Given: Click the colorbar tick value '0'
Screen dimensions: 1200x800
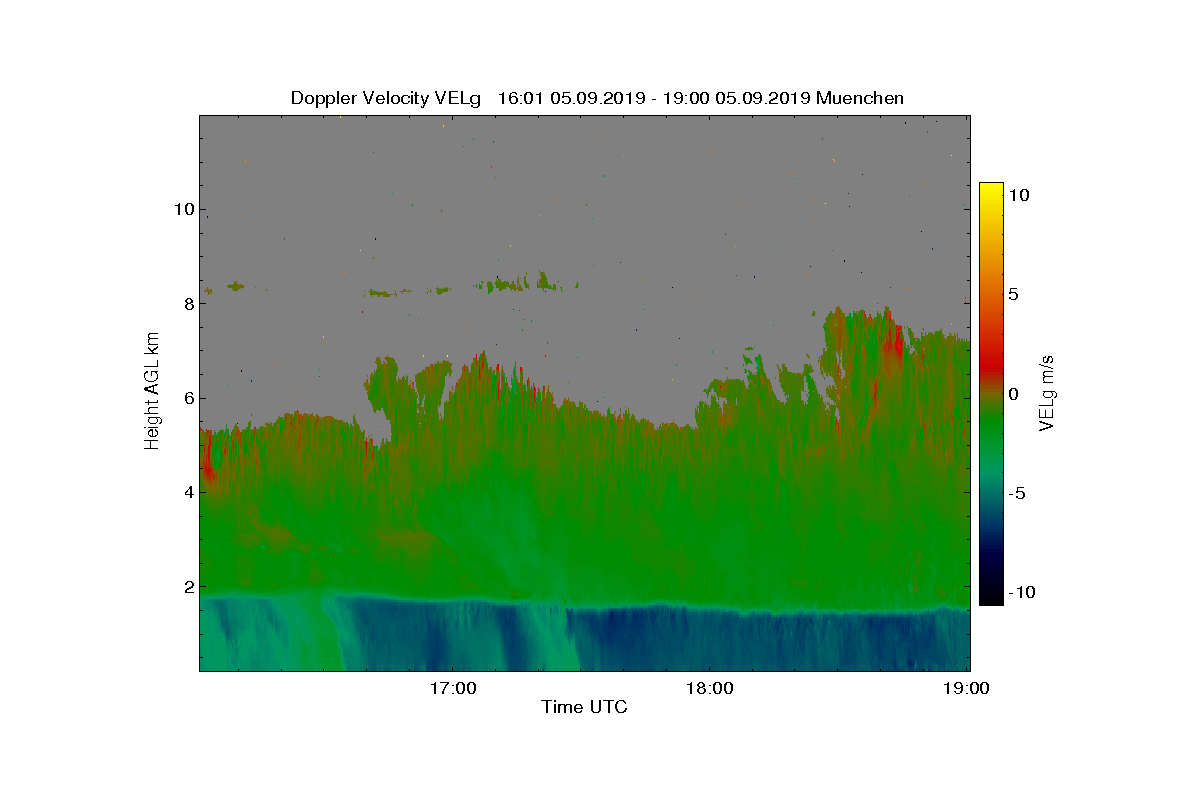Looking at the screenshot, I should [x=1013, y=394].
